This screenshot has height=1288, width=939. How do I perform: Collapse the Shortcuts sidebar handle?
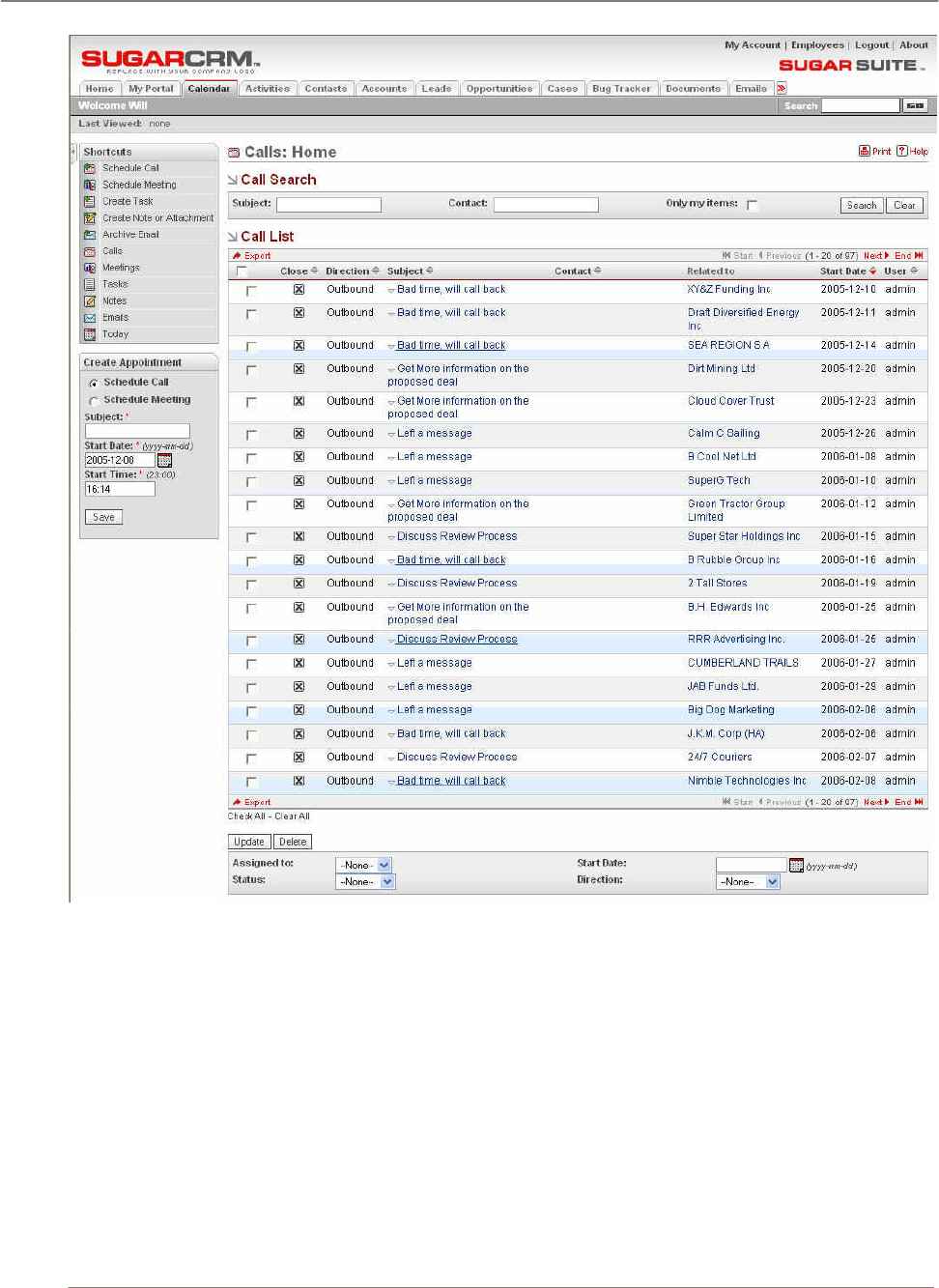click(72, 152)
